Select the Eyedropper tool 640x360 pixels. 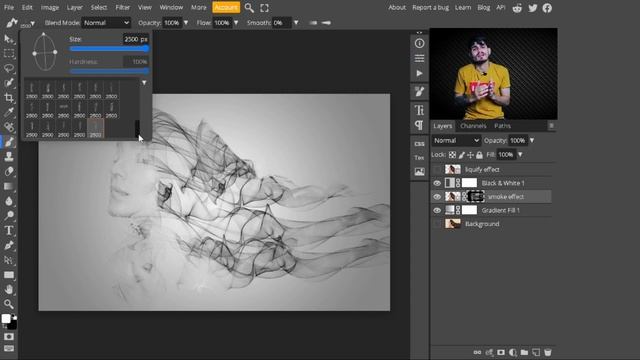click(x=9, y=112)
